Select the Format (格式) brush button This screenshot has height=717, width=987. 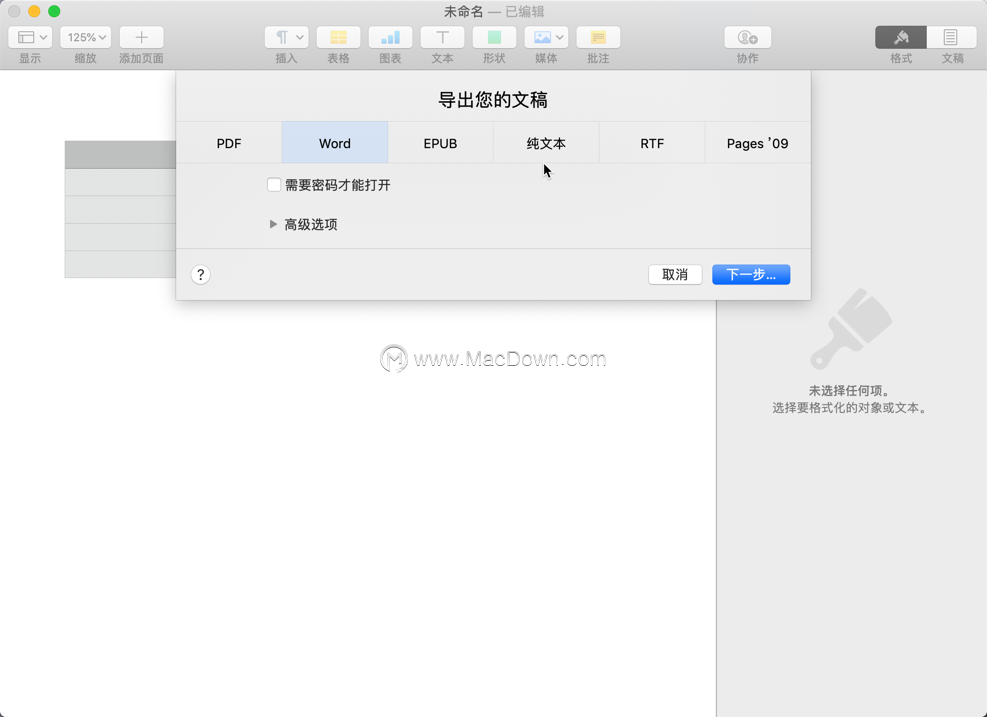coord(901,37)
